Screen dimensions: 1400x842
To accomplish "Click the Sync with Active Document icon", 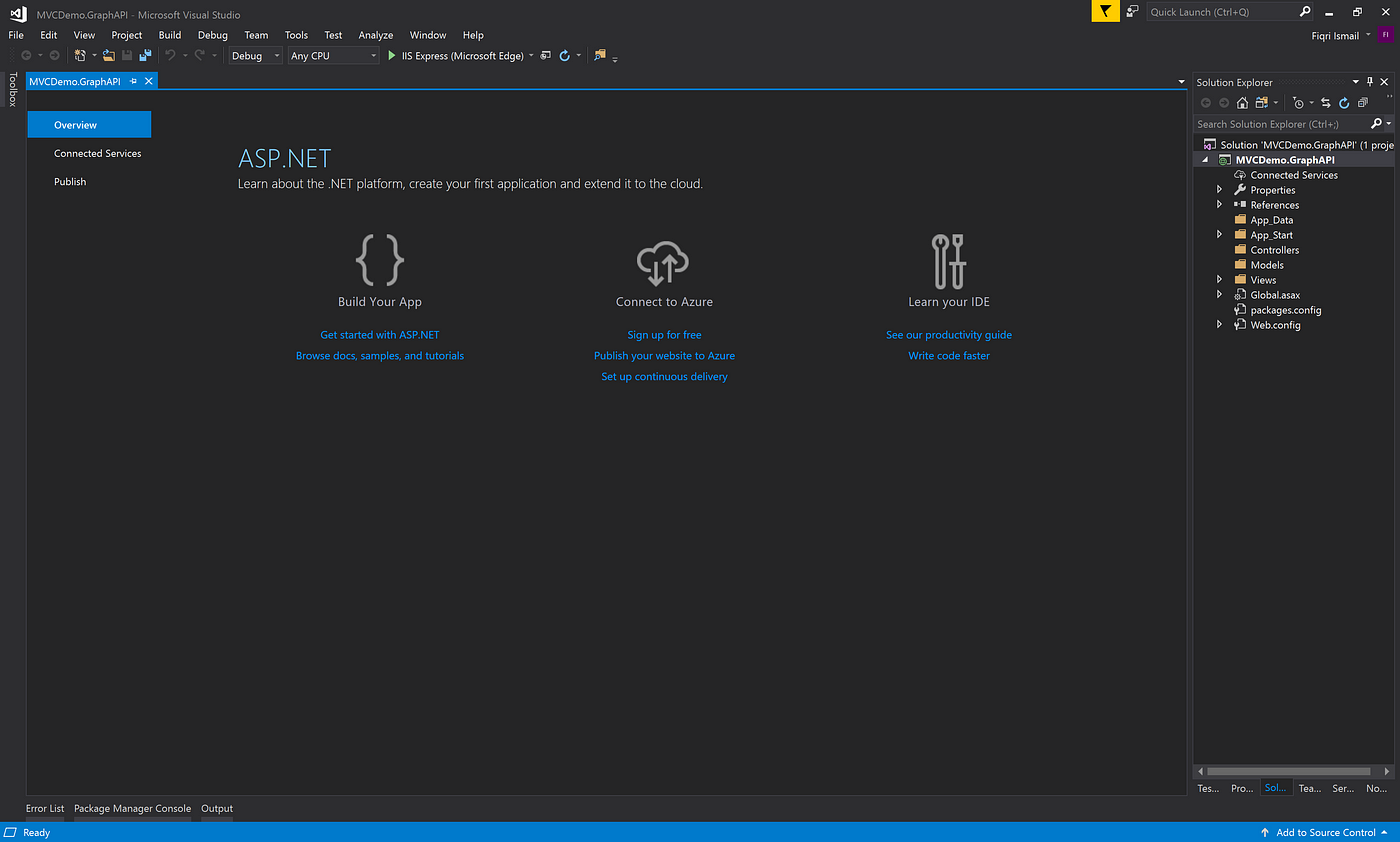I will [x=1326, y=103].
